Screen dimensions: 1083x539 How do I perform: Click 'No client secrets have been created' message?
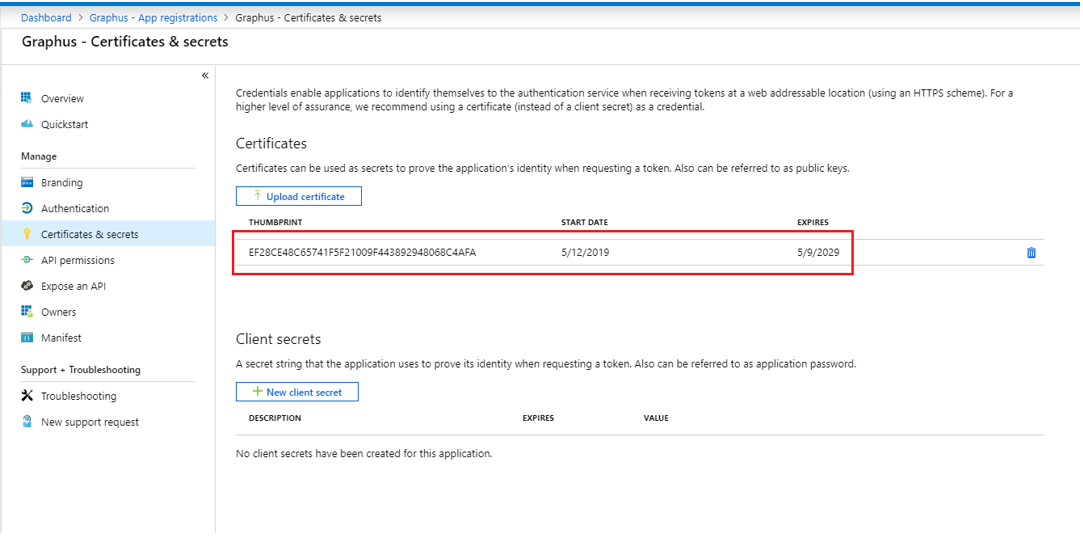[x=364, y=454]
